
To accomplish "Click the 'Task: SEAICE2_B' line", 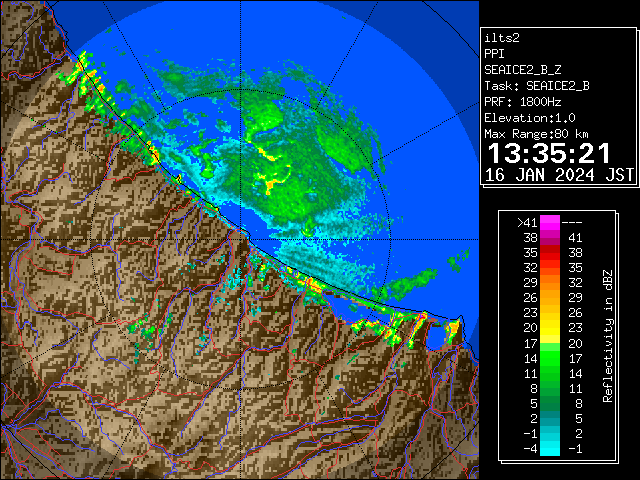I will pos(537,86).
